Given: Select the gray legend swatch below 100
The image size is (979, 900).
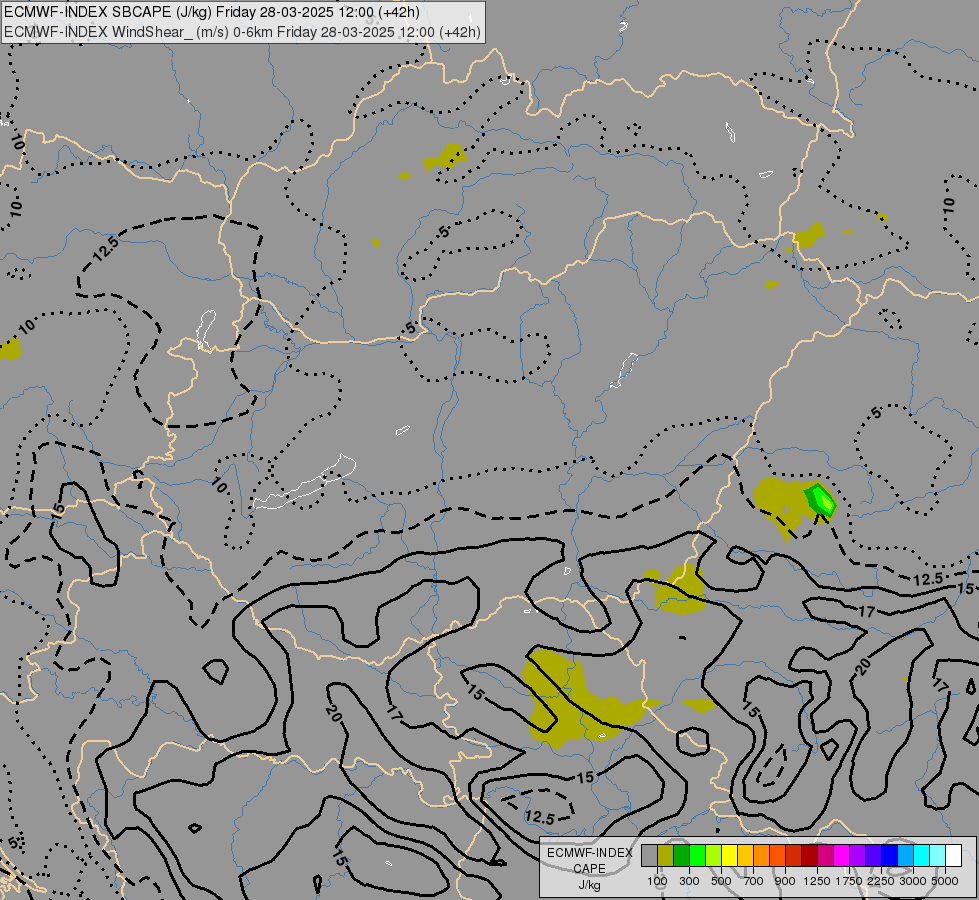Looking at the screenshot, I should click(649, 856).
